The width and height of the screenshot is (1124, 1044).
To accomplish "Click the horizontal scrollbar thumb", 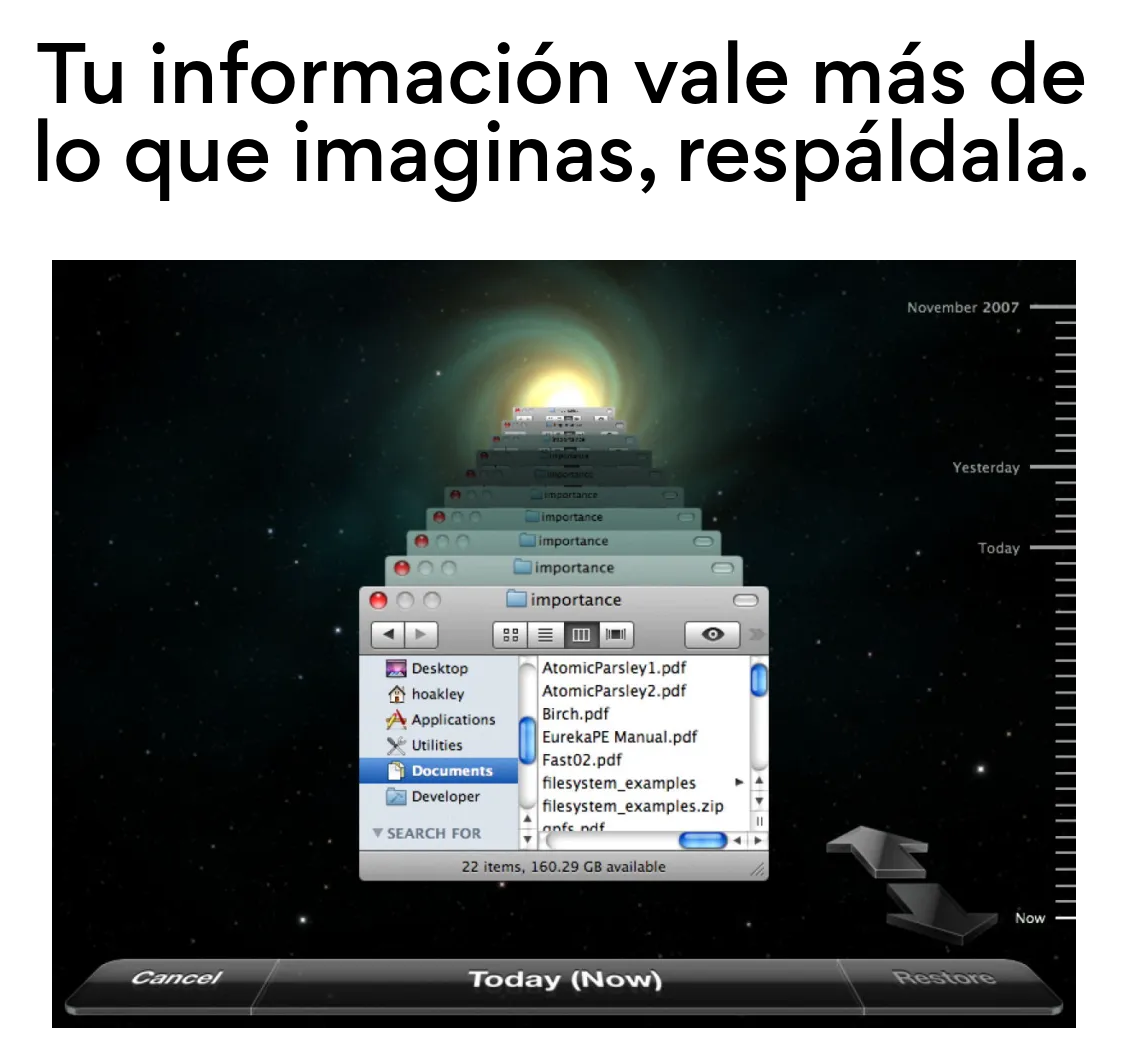I will pyautogui.click(x=702, y=840).
